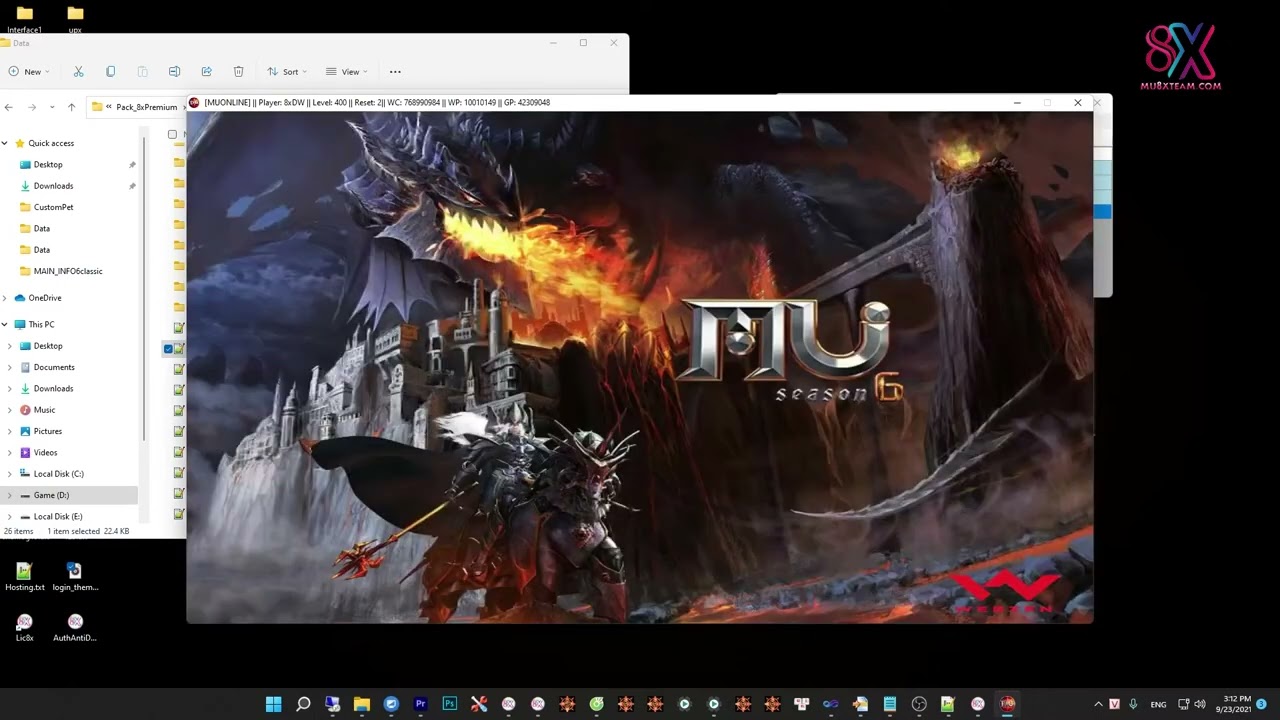Show hidden tray icons chevron
The width and height of the screenshot is (1280, 720).
(1098, 704)
